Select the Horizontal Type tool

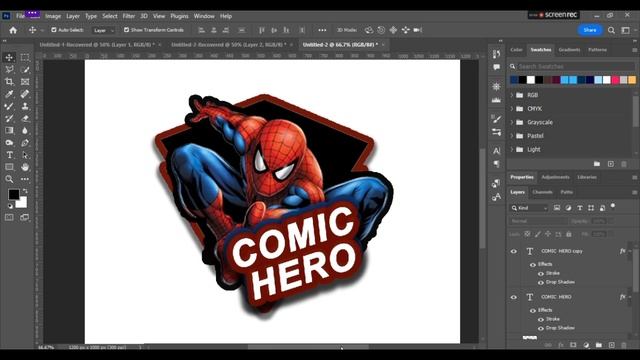pos(9,155)
